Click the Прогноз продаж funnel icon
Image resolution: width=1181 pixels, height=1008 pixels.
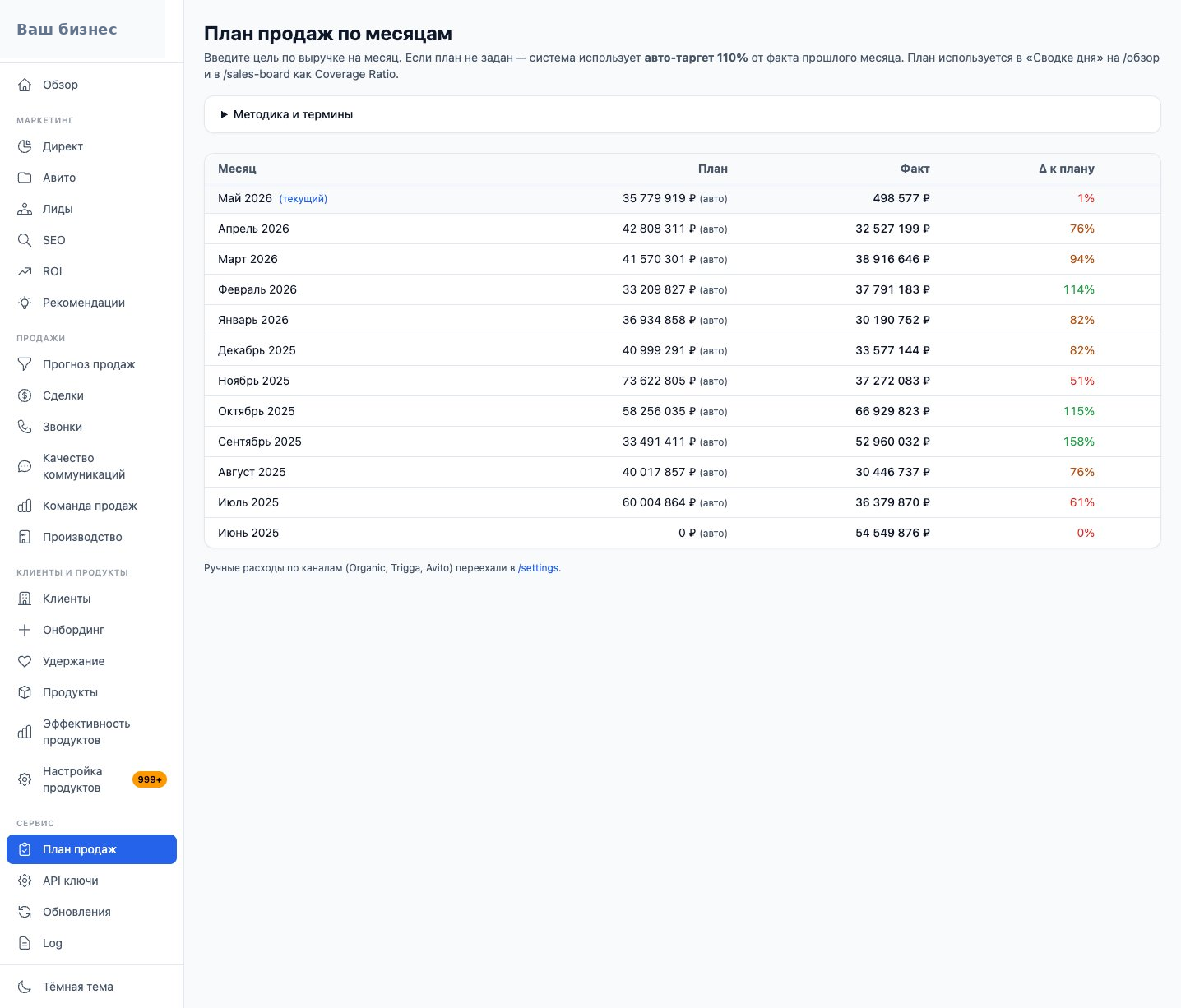(x=25, y=364)
